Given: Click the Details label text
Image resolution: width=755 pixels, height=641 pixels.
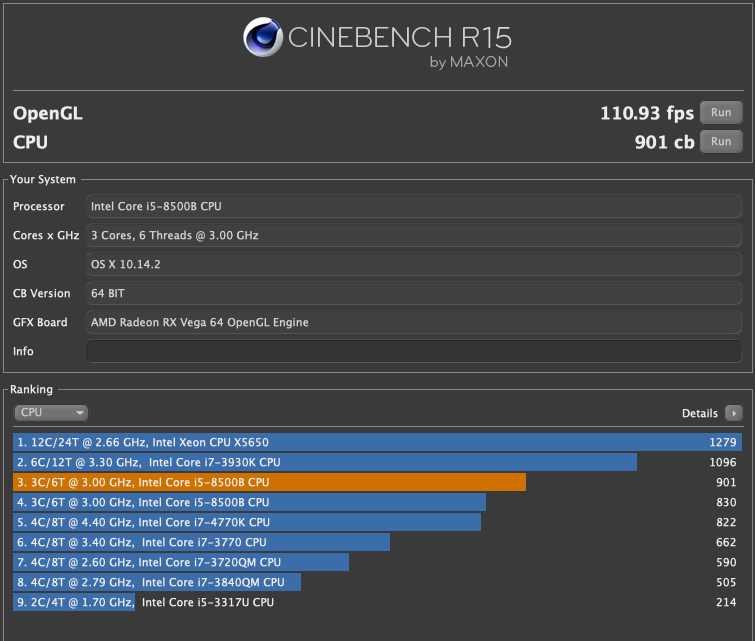Looking at the screenshot, I should [x=700, y=413].
